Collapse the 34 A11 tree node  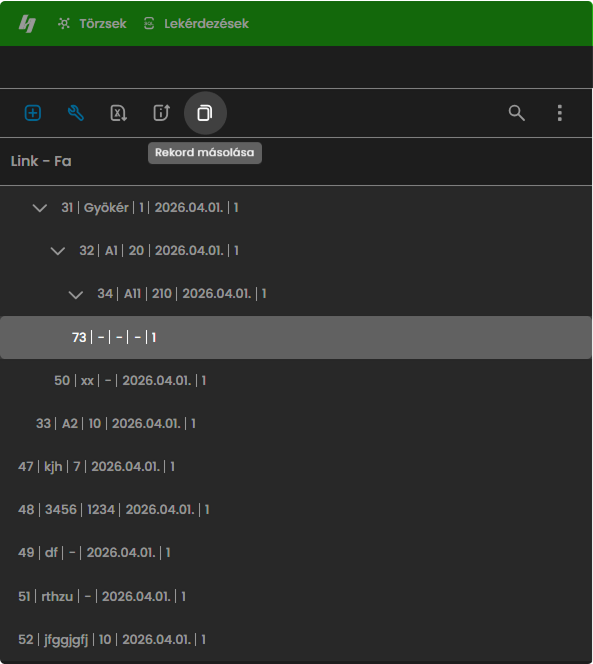click(x=76, y=294)
